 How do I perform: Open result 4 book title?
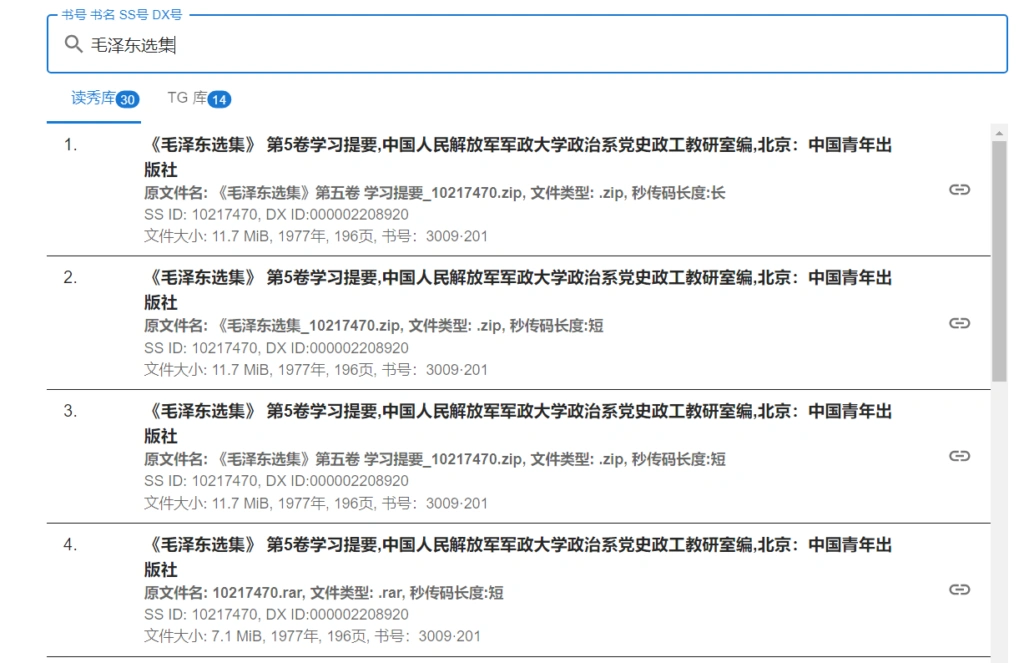pyautogui.click(x=518, y=557)
